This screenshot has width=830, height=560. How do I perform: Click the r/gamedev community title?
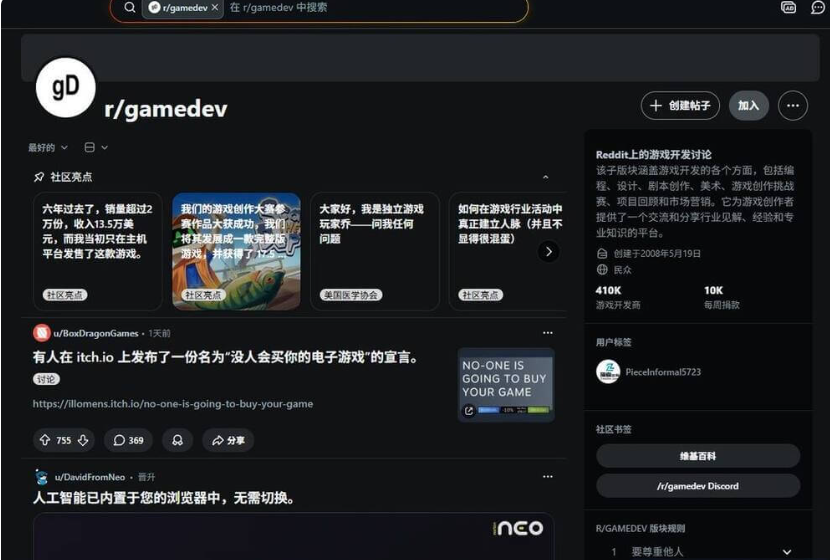point(166,109)
